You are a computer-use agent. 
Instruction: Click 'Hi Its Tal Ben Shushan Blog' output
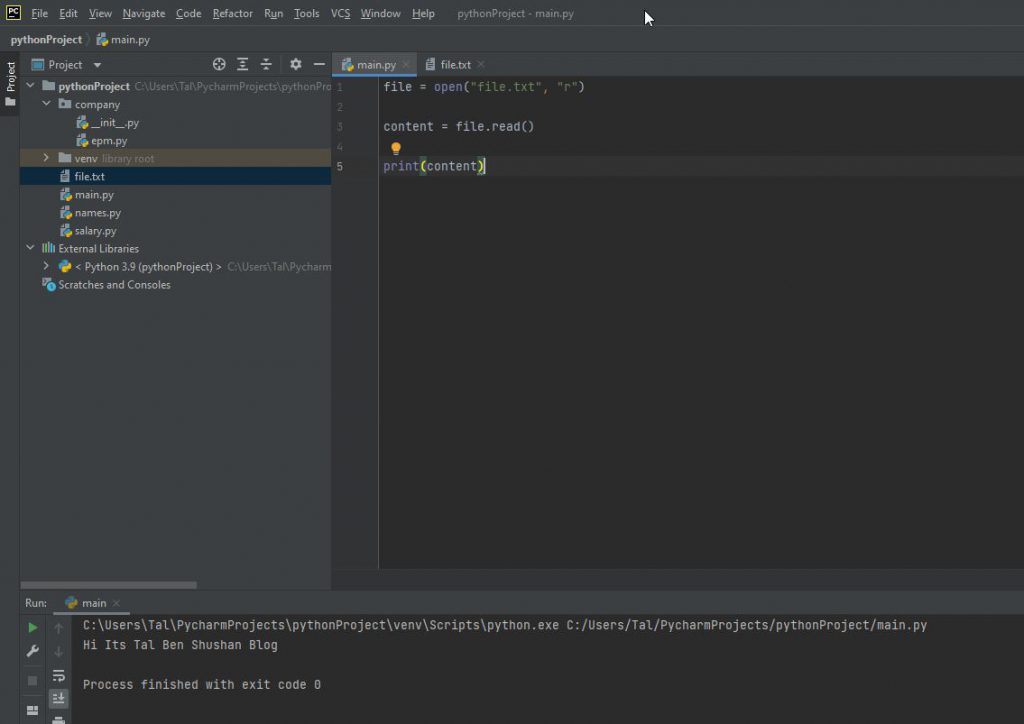pyautogui.click(x=180, y=645)
